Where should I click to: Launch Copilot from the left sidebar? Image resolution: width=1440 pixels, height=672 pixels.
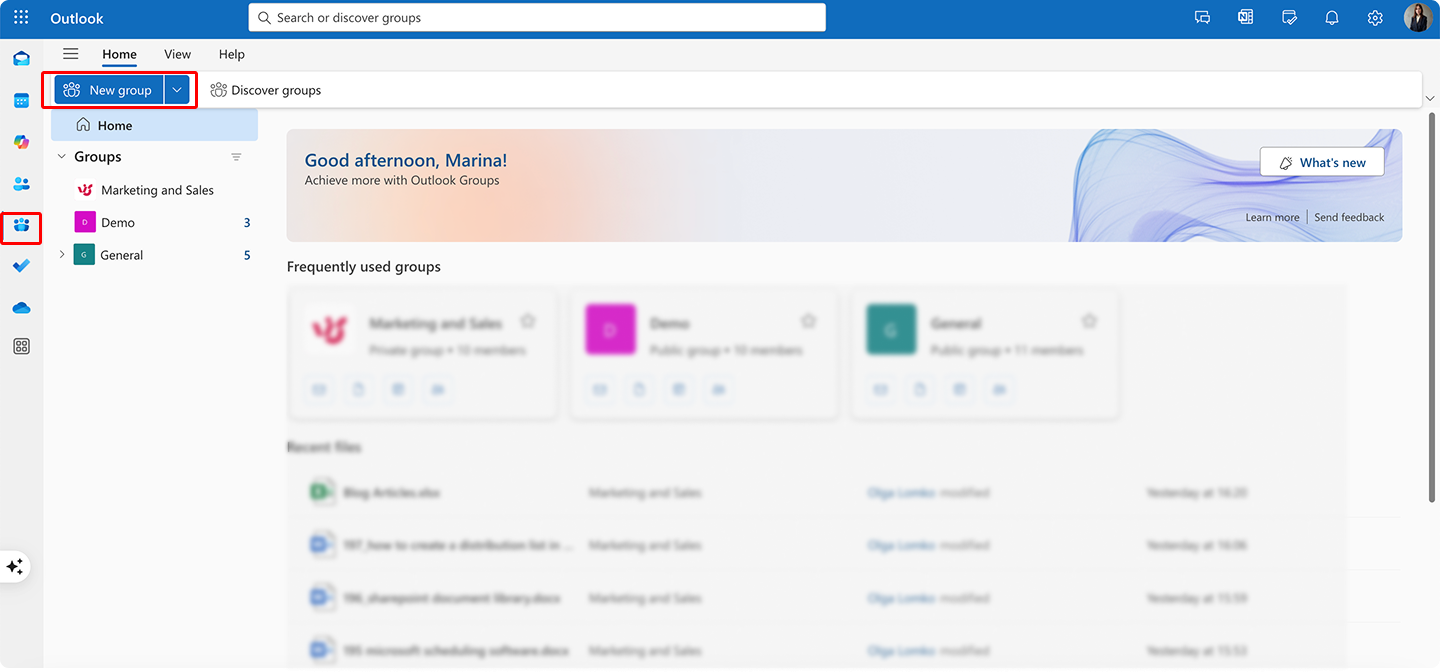pyautogui.click(x=21, y=142)
